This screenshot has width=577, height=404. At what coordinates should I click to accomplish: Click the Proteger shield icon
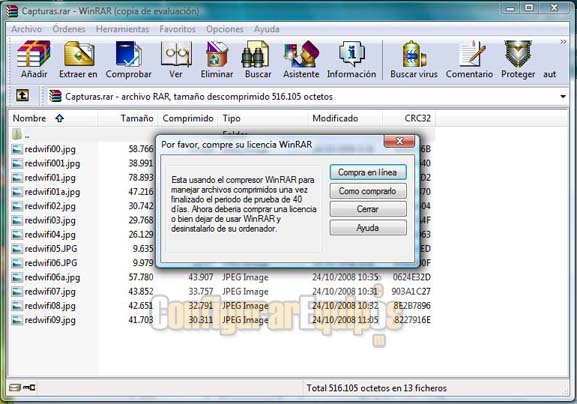[518, 54]
